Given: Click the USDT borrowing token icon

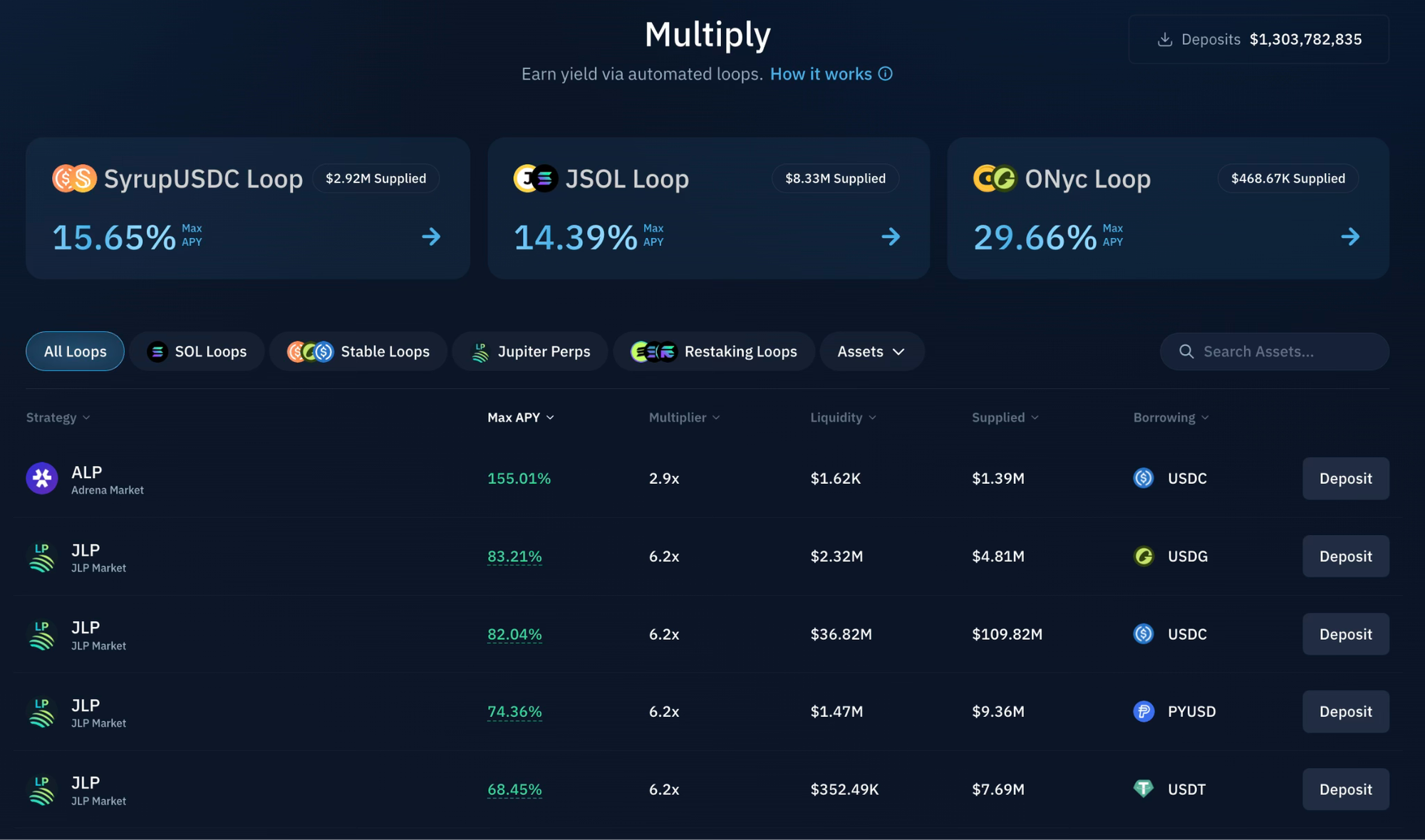Looking at the screenshot, I should point(1144,789).
